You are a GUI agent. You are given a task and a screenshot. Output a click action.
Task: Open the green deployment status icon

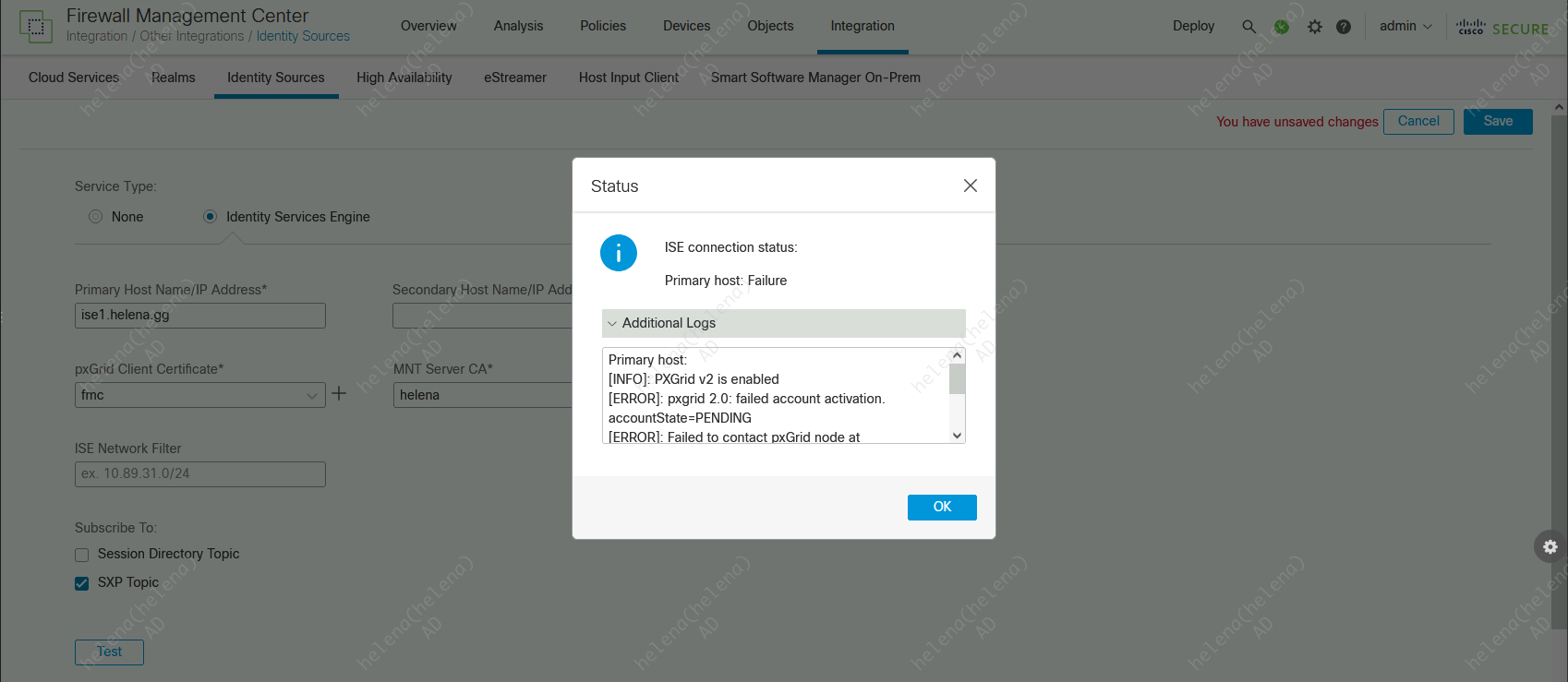pos(1282,27)
